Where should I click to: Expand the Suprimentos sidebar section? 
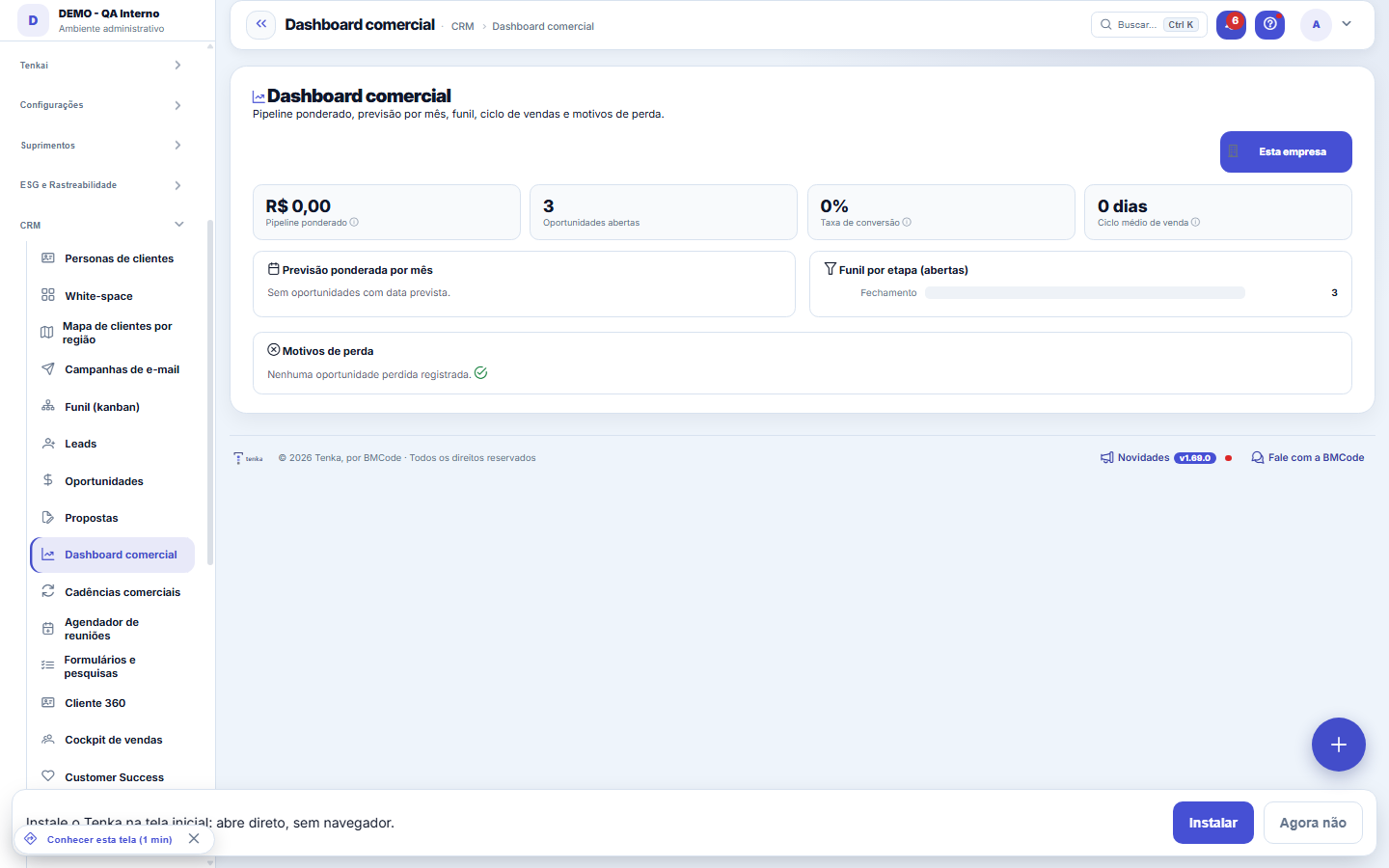click(101, 146)
